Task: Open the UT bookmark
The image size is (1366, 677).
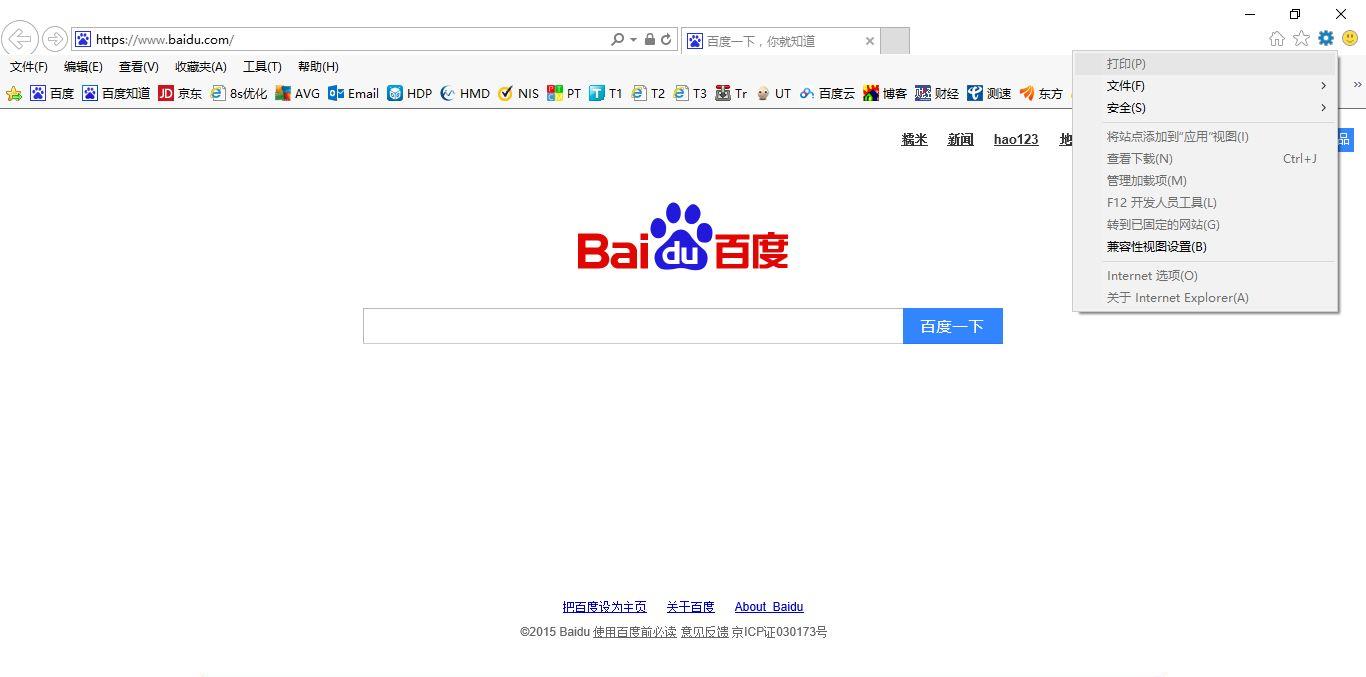Action: click(x=773, y=94)
